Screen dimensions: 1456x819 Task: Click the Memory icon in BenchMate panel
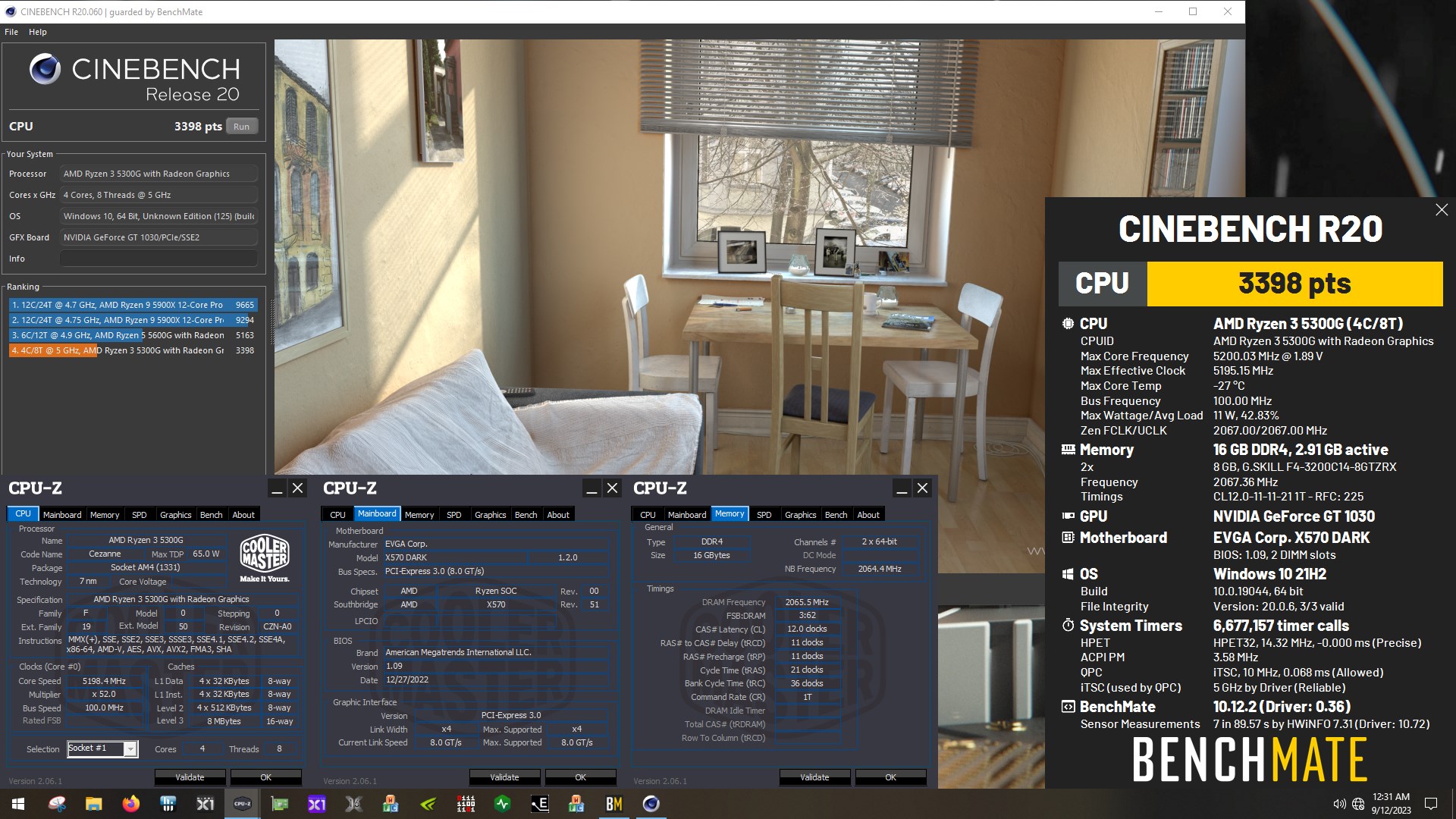click(1068, 450)
